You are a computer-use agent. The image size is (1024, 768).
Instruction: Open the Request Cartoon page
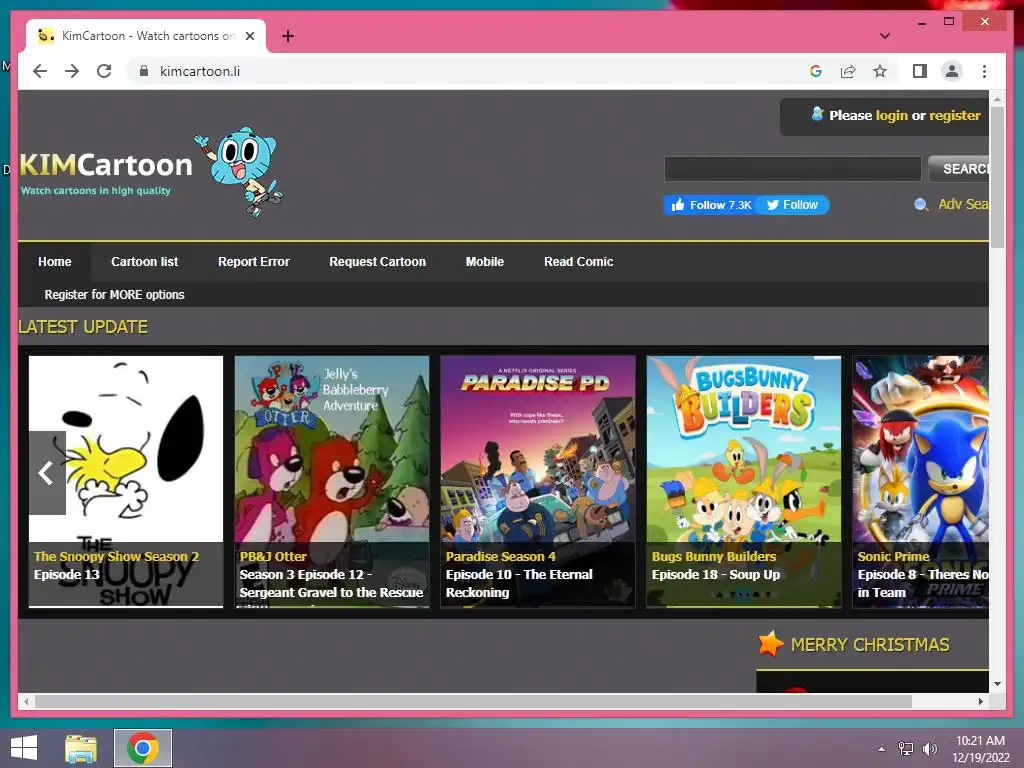pyautogui.click(x=377, y=262)
